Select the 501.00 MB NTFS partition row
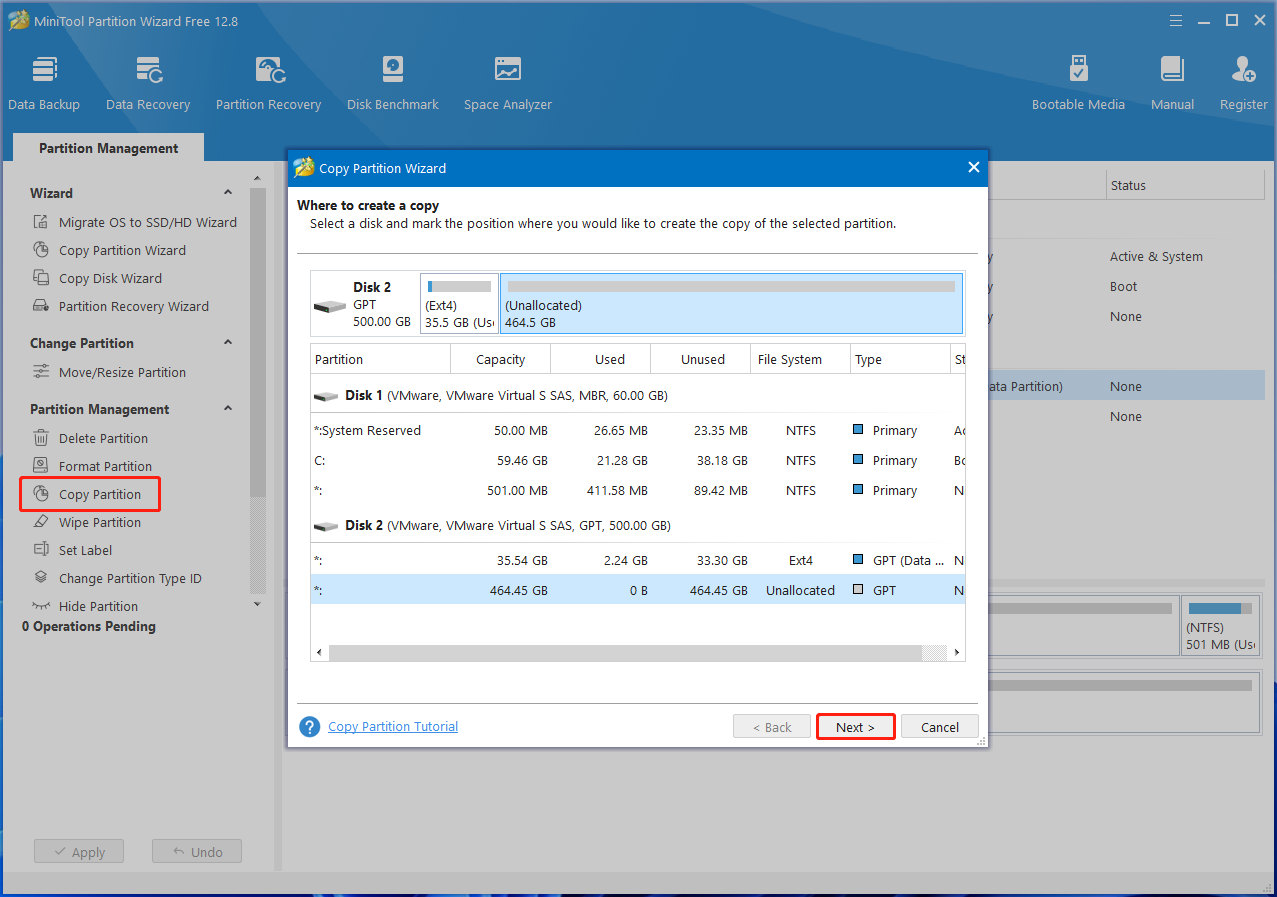 tap(637, 491)
